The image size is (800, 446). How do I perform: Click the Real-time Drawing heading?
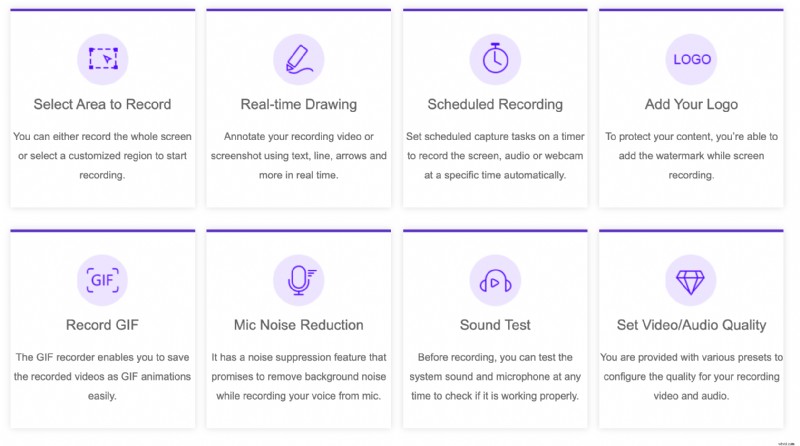pyautogui.click(x=299, y=104)
